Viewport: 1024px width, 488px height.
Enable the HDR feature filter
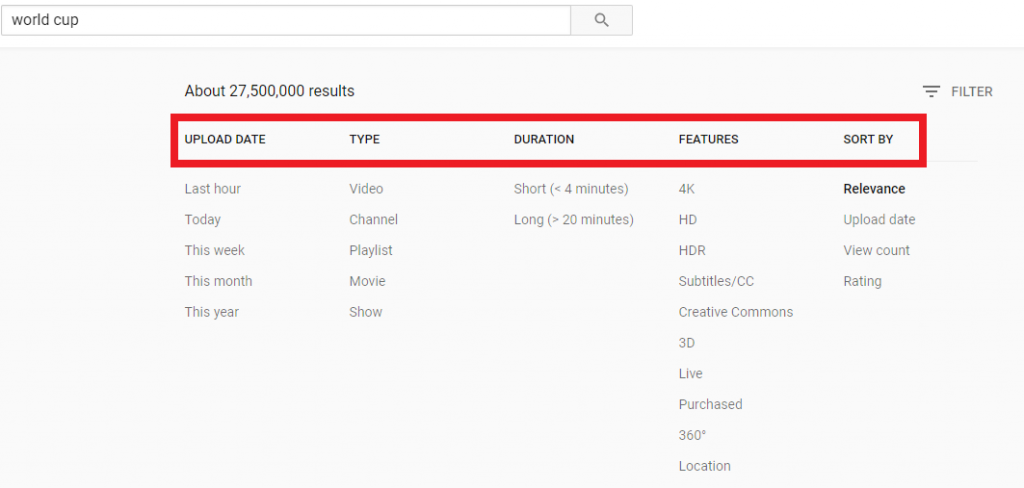[692, 250]
